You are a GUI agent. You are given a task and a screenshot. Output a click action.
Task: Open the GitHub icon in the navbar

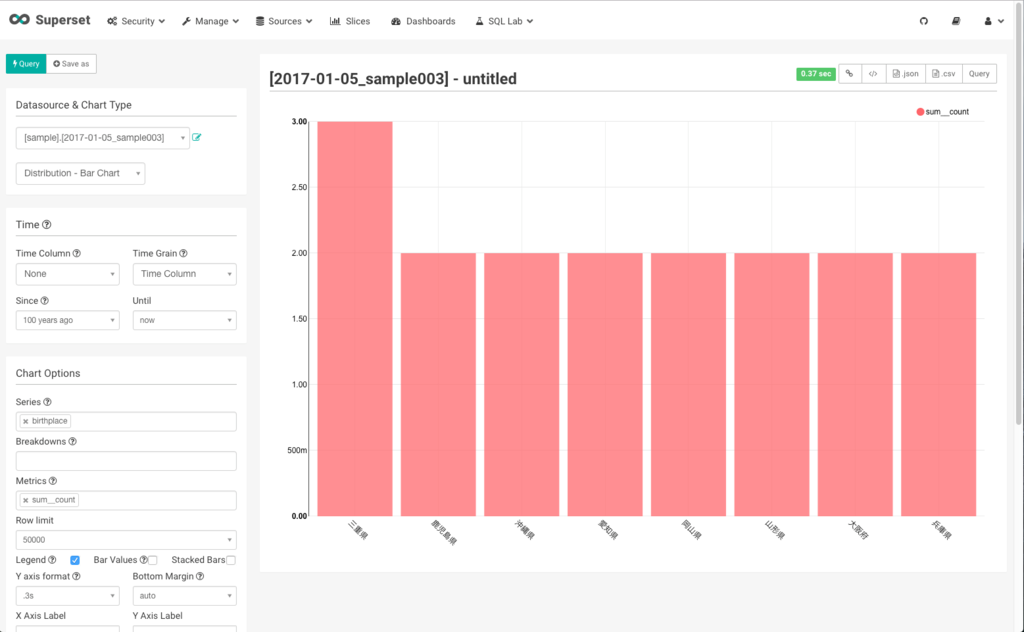(923, 20)
